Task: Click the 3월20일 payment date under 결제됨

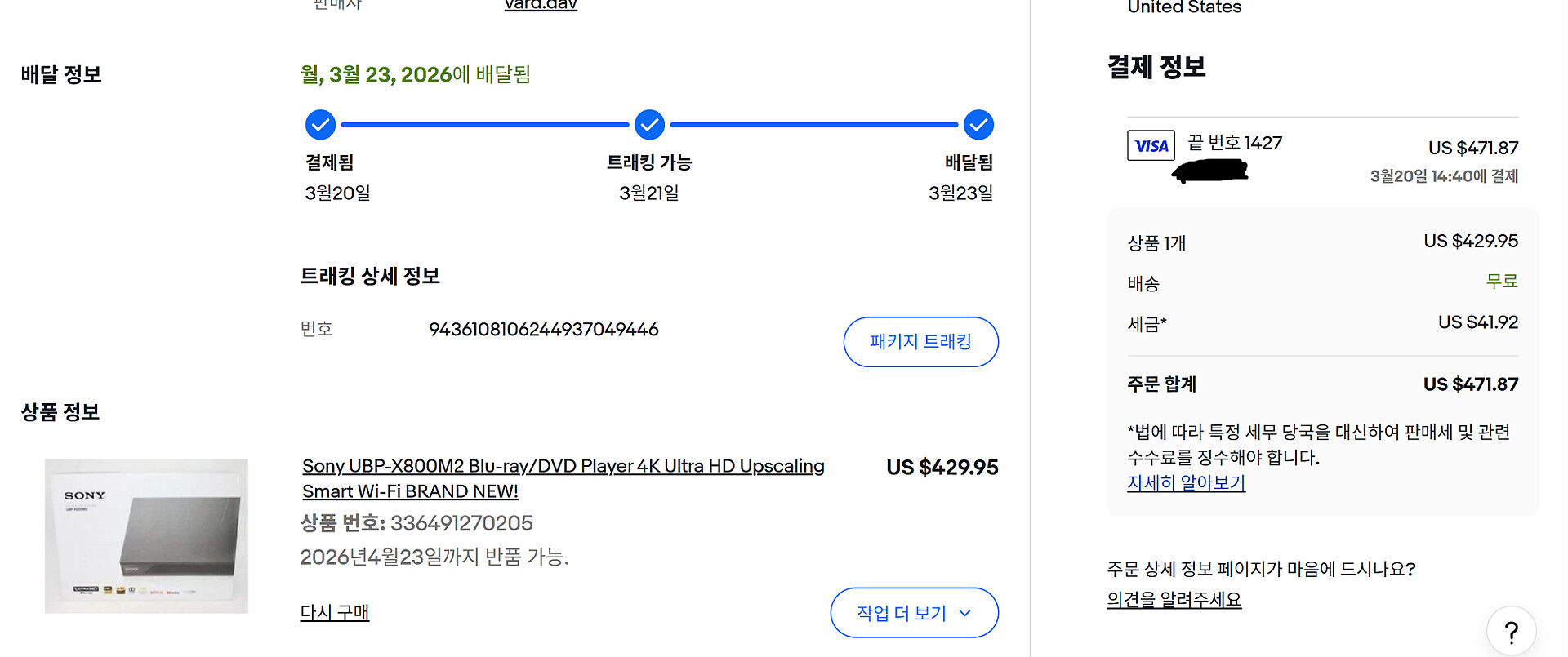Action: (x=337, y=193)
